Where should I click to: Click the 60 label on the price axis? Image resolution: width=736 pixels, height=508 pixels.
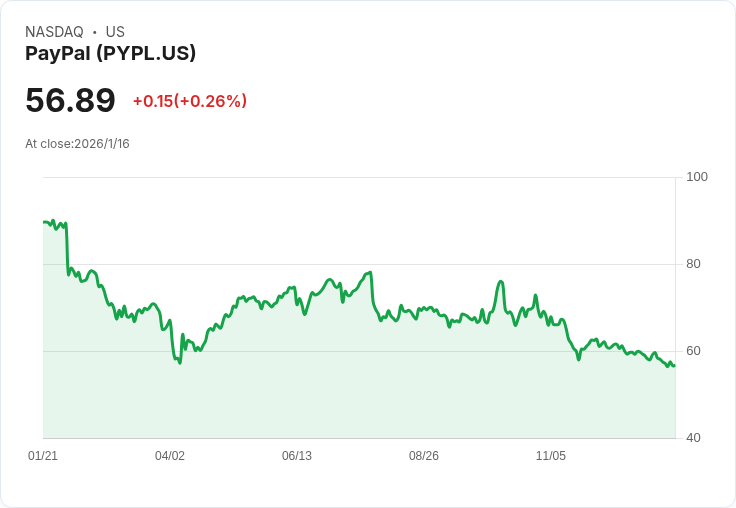click(x=694, y=351)
